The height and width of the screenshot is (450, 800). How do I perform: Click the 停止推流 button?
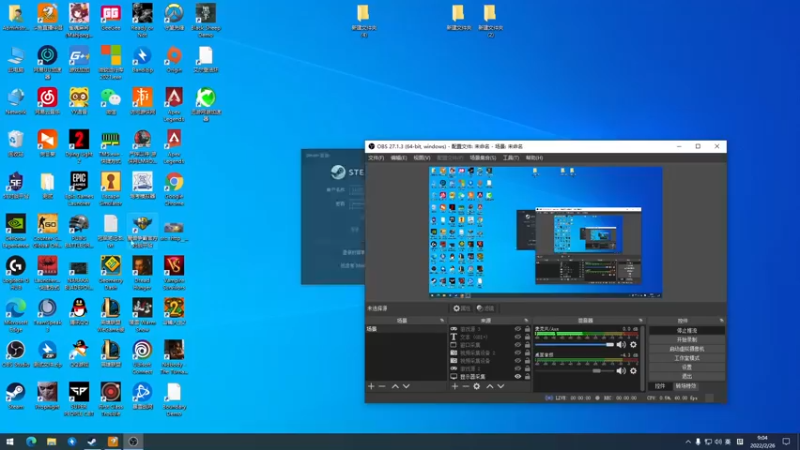click(687, 331)
